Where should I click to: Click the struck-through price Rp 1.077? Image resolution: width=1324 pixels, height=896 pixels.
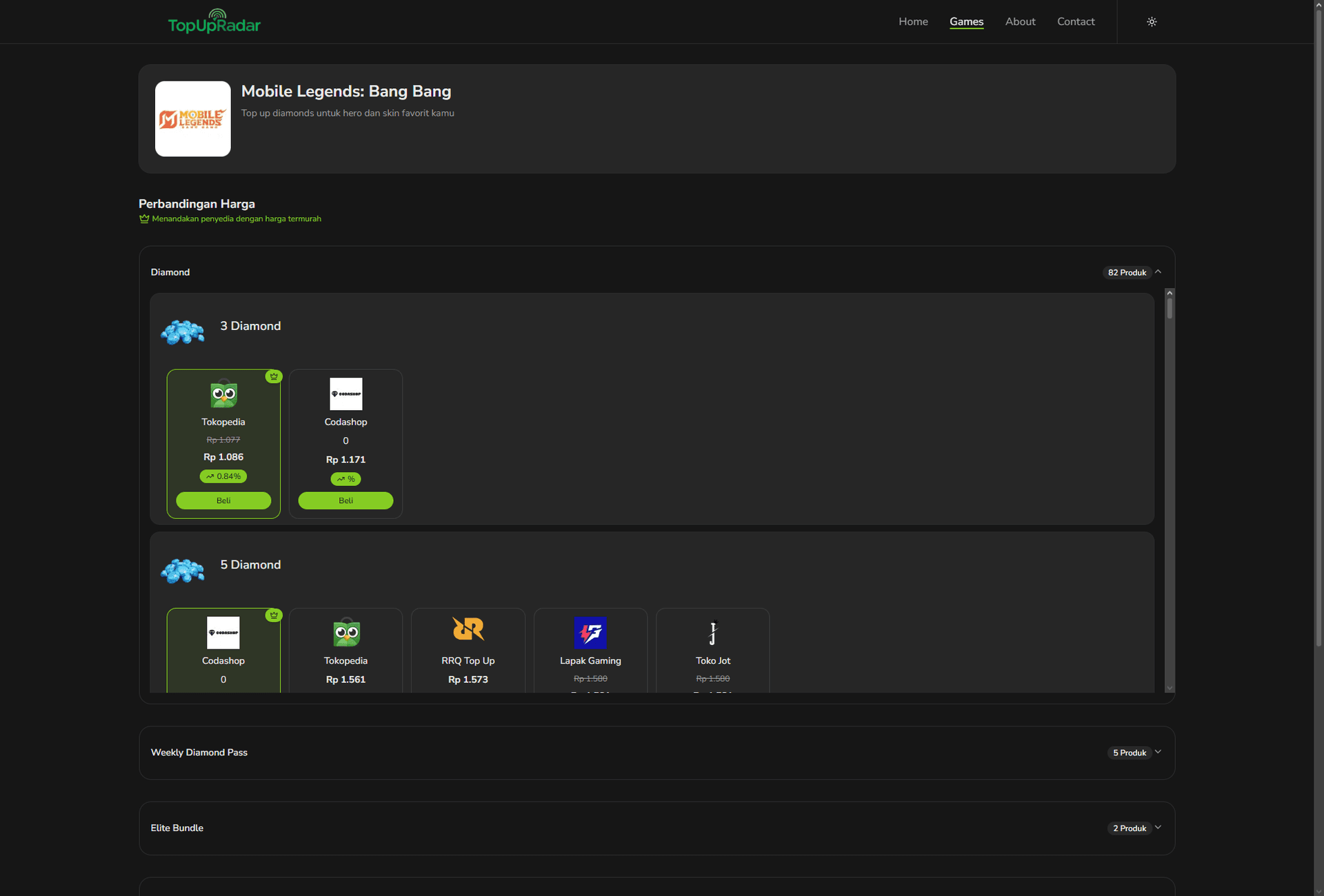[223, 440]
